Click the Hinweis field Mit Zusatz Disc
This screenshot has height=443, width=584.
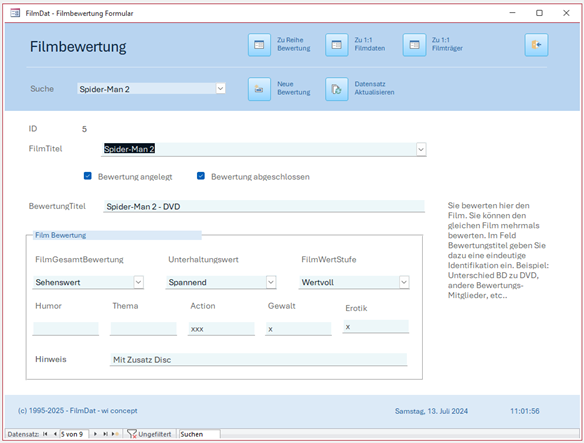click(258, 360)
